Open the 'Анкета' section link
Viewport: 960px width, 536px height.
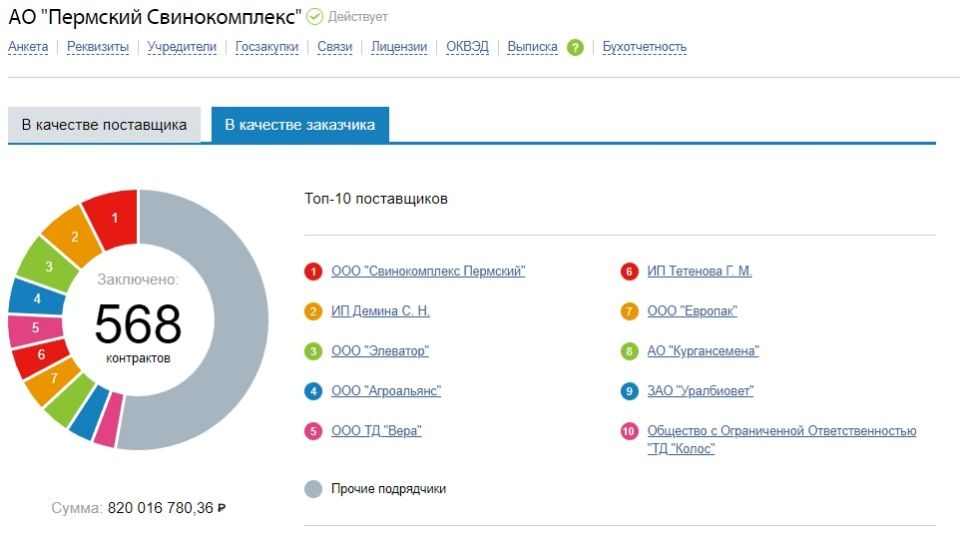click(x=28, y=47)
